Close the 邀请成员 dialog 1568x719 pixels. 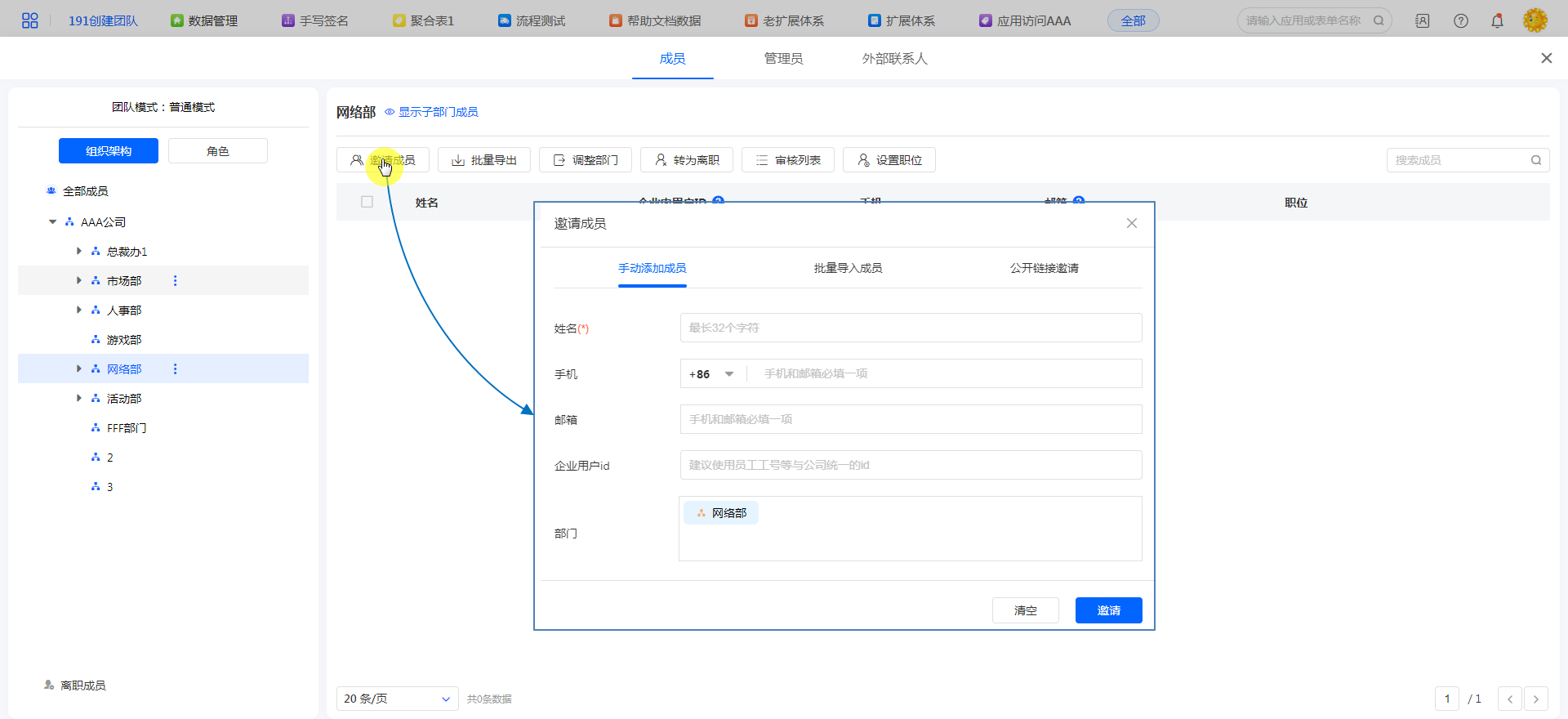1131,223
